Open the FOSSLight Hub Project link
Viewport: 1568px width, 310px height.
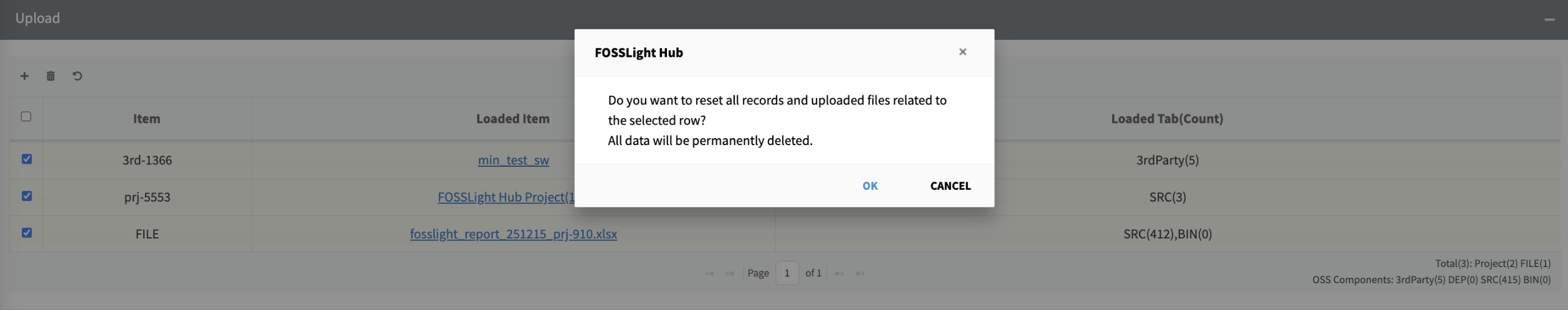pos(505,197)
